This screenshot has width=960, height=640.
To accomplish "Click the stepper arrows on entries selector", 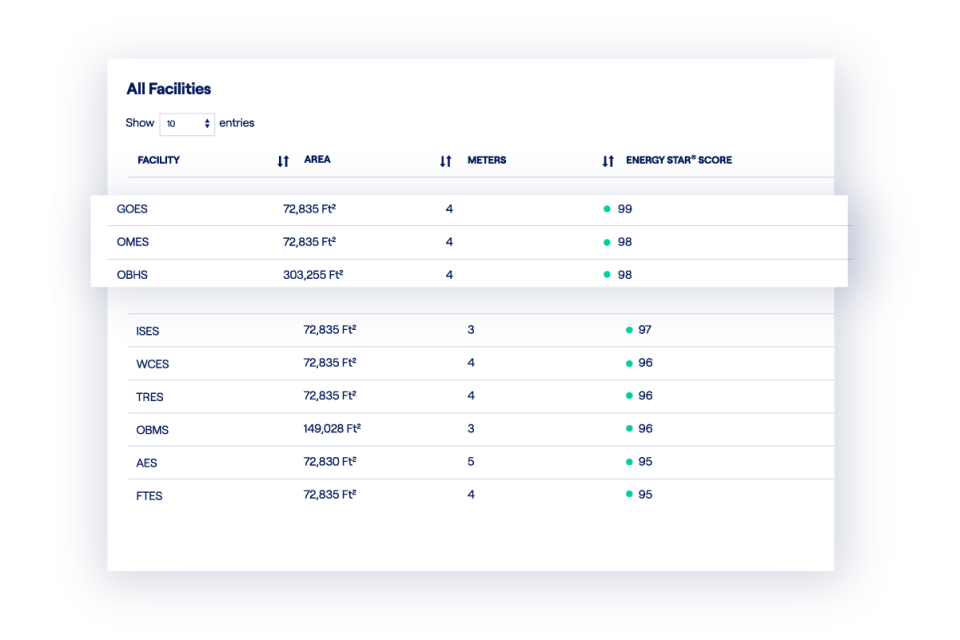I will tap(207, 123).
